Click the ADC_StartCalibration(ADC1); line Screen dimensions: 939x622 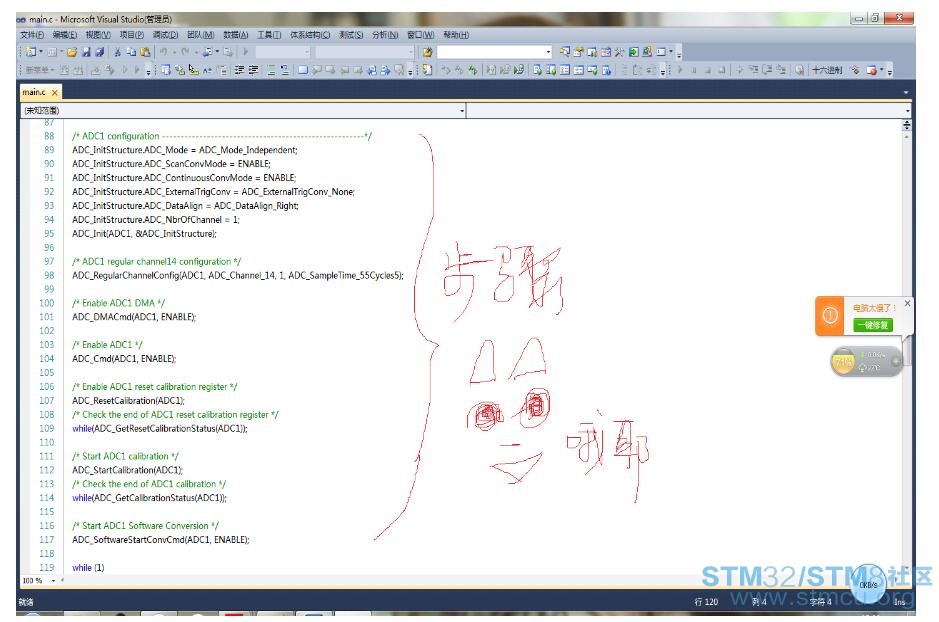(128, 470)
